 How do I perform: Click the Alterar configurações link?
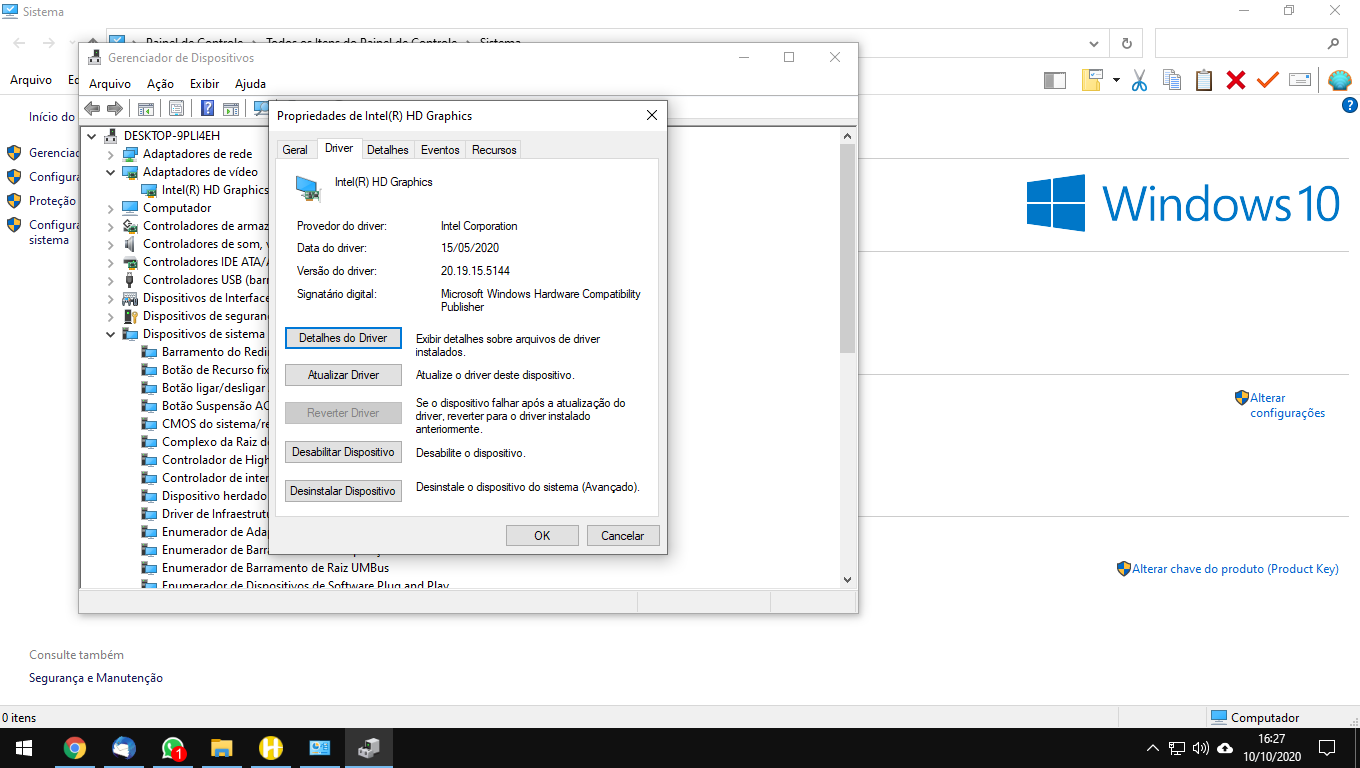coord(1287,405)
